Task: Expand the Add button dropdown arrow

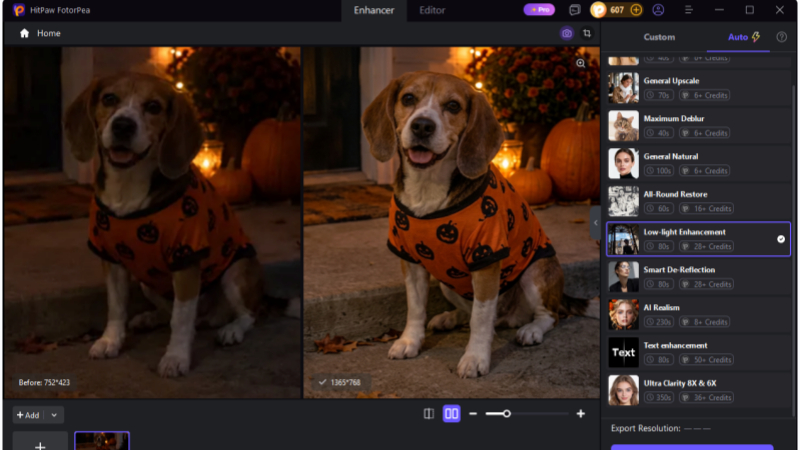Action: click(x=54, y=415)
